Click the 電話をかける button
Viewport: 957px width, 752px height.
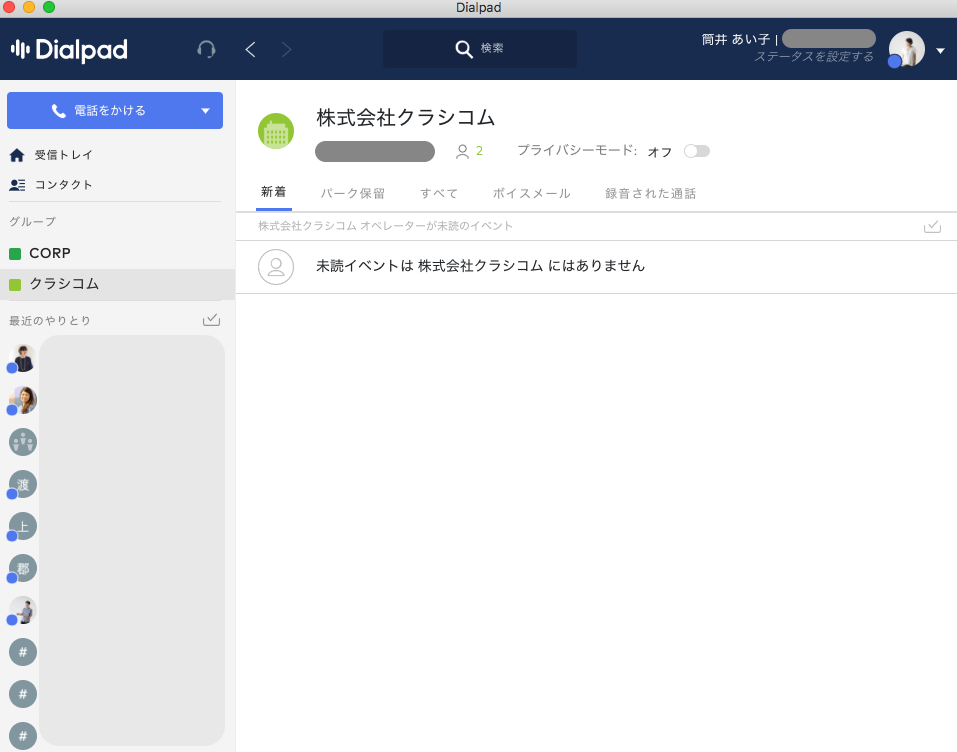click(115, 110)
